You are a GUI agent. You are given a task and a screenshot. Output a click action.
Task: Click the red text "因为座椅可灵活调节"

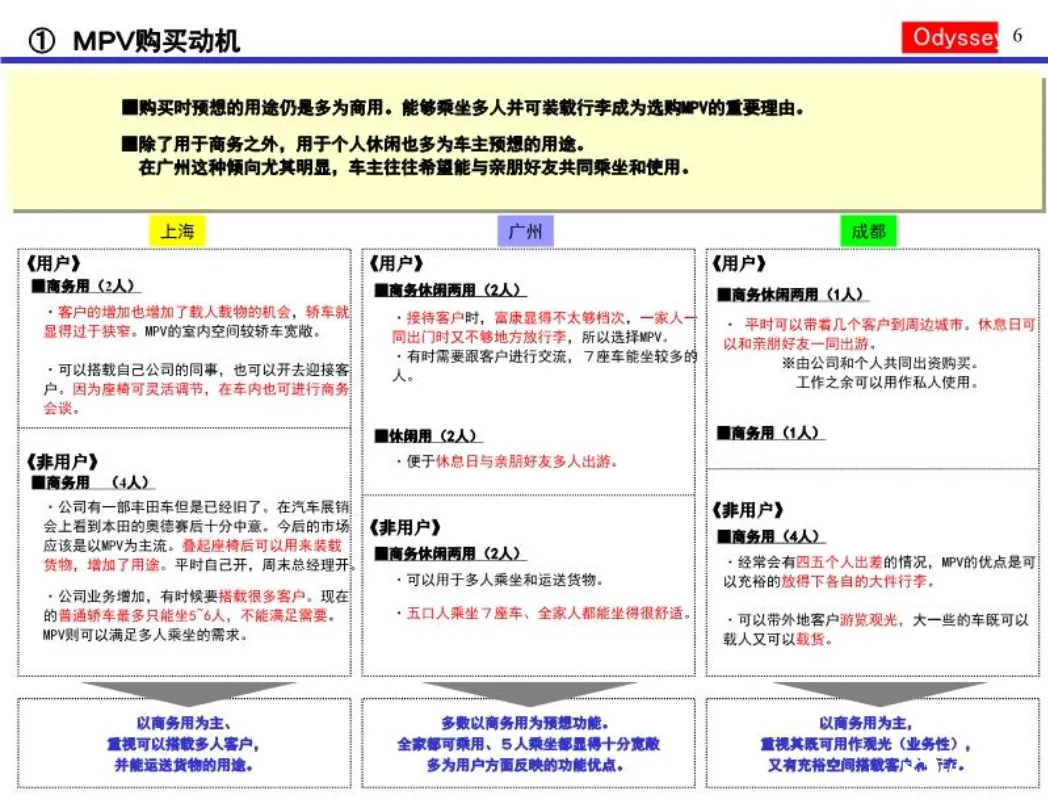[x=137, y=389]
